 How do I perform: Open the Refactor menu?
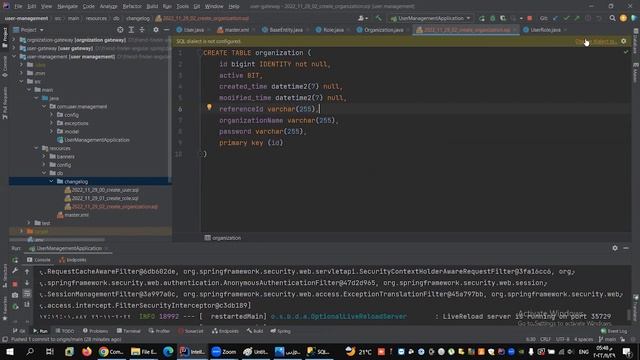pos(132,7)
